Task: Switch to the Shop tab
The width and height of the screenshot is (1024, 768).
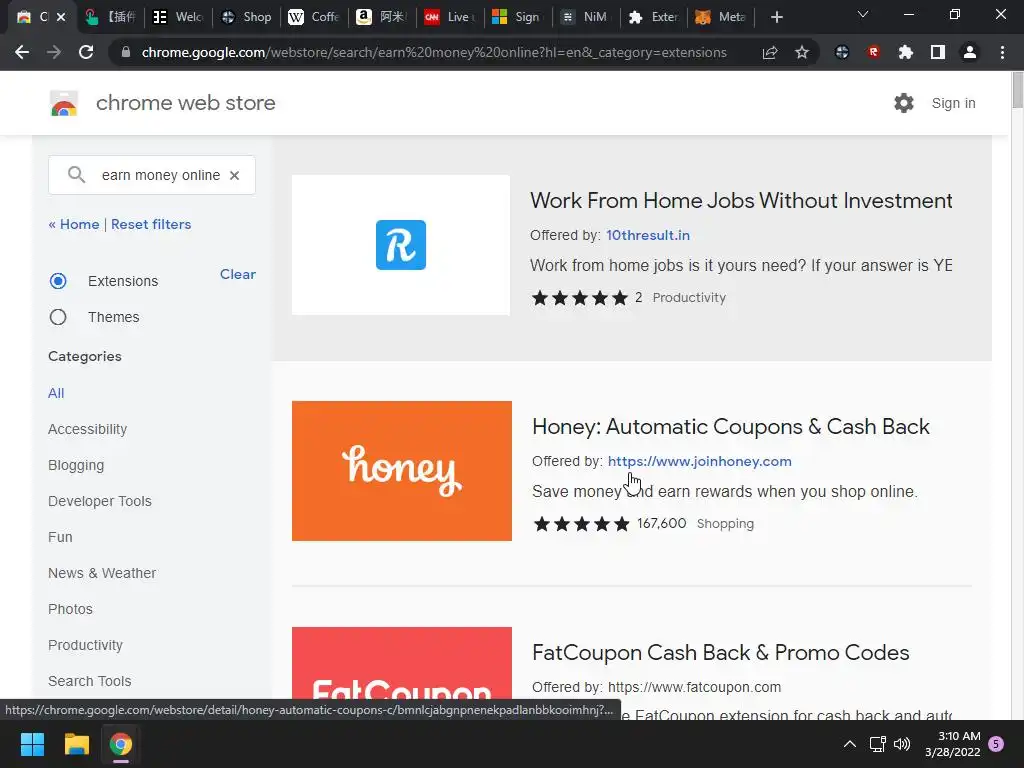Action: click(247, 17)
